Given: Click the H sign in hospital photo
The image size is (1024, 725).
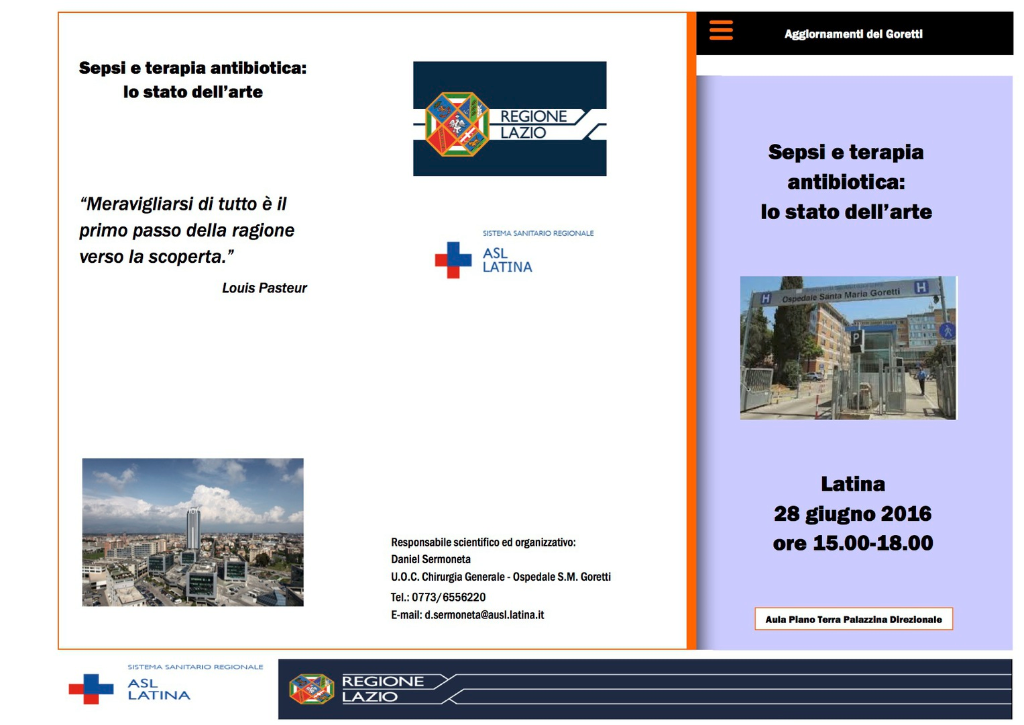Looking at the screenshot, I should [x=921, y=286].
